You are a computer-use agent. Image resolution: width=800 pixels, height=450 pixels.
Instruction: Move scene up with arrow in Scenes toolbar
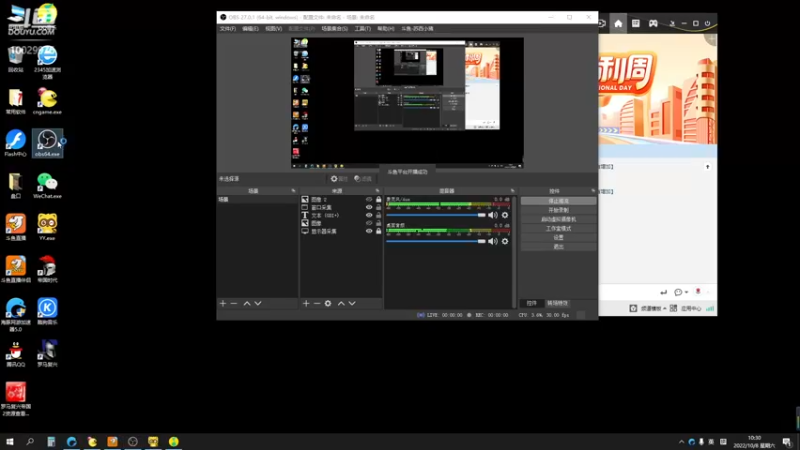[247, 304]
